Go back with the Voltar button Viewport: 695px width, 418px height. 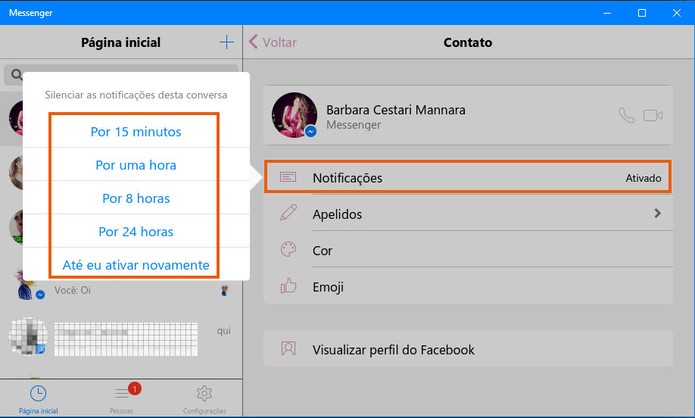click(273, 42)
